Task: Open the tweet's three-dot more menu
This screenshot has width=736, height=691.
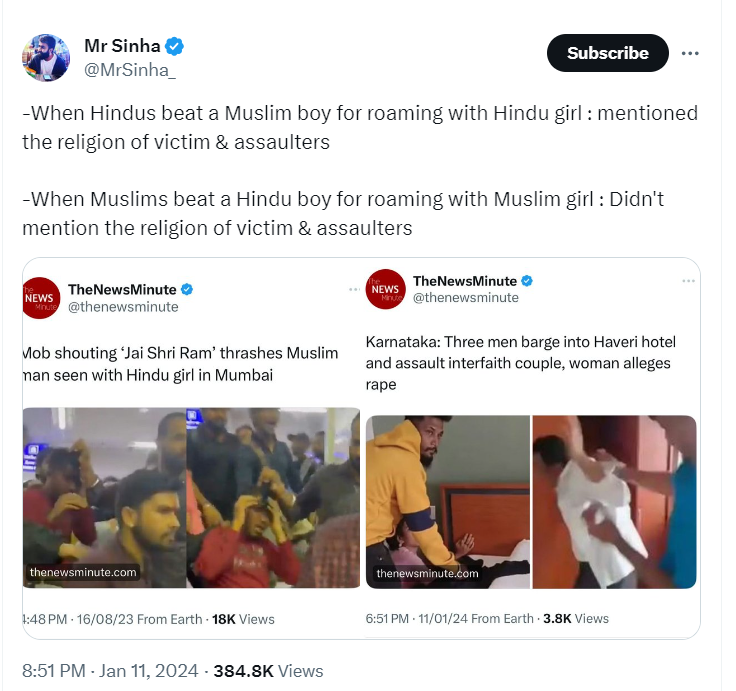Action: pos(690,53)
